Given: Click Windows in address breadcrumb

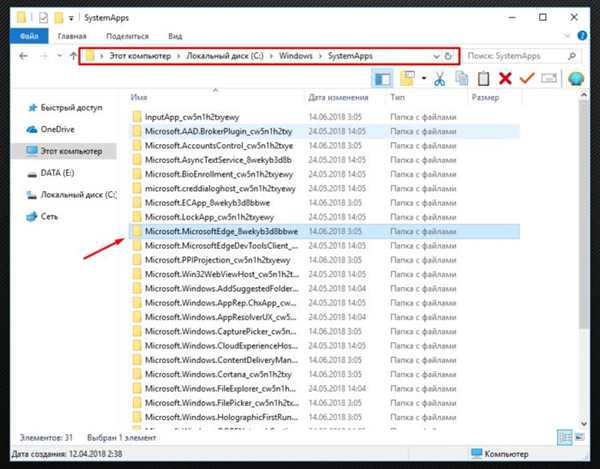Looking at the screenshot, I should point(295,56).
